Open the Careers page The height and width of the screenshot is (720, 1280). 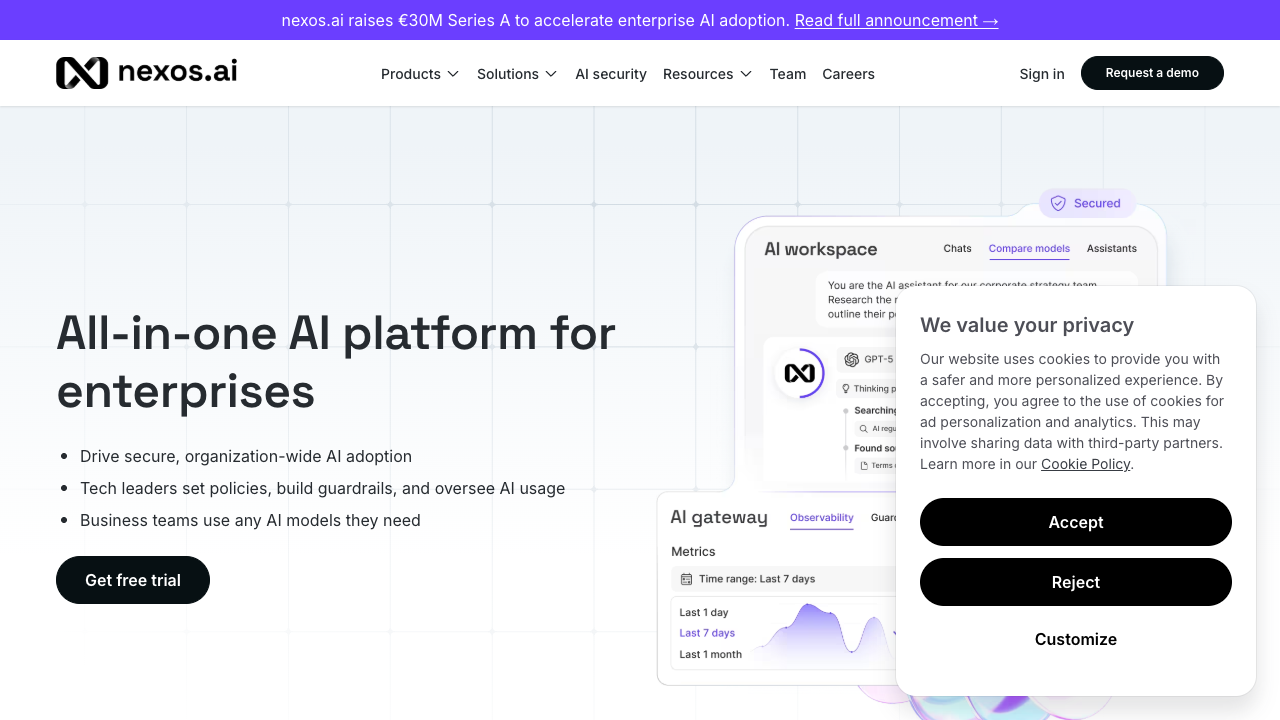(848, 74)
